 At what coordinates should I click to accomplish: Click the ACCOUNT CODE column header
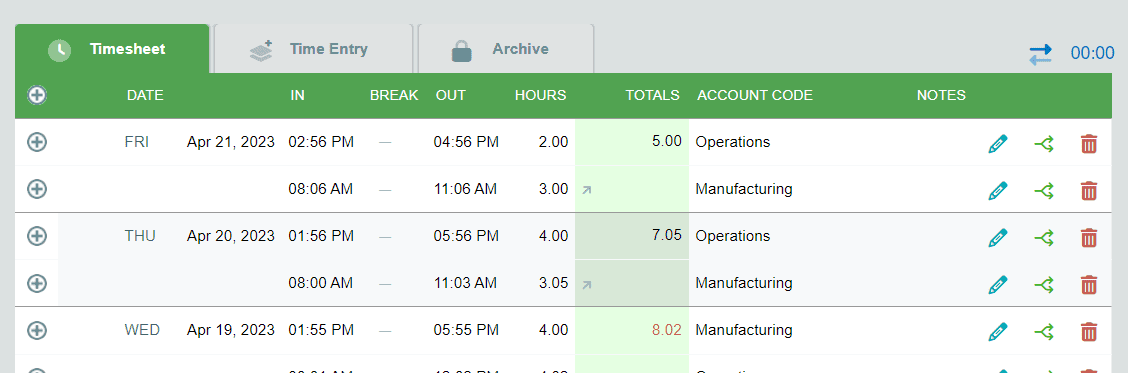(755, 95)
